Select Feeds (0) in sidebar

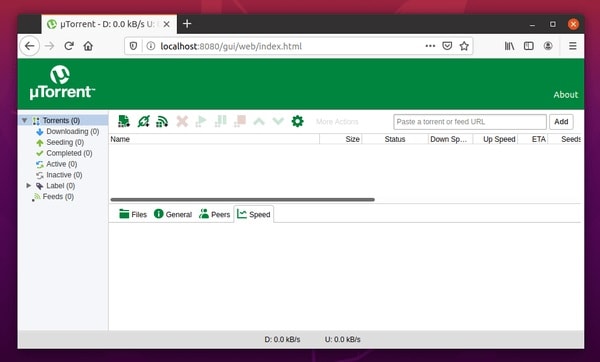click(58, 197)
